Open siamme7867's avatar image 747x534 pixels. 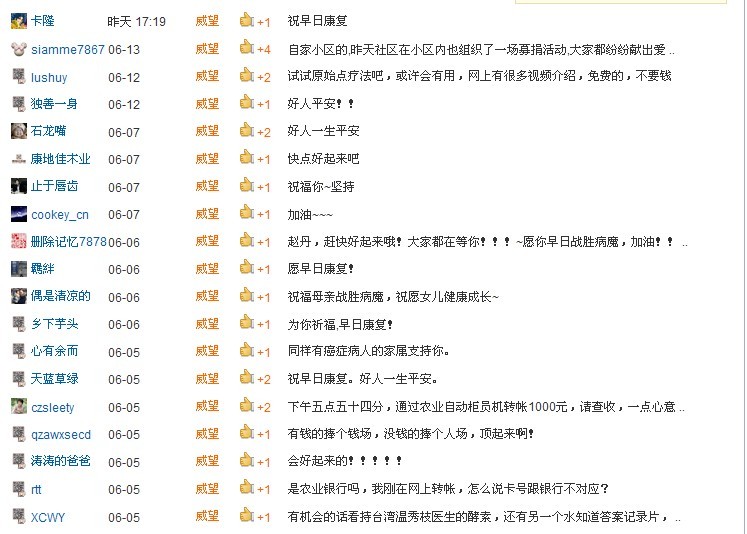(19, 49)
